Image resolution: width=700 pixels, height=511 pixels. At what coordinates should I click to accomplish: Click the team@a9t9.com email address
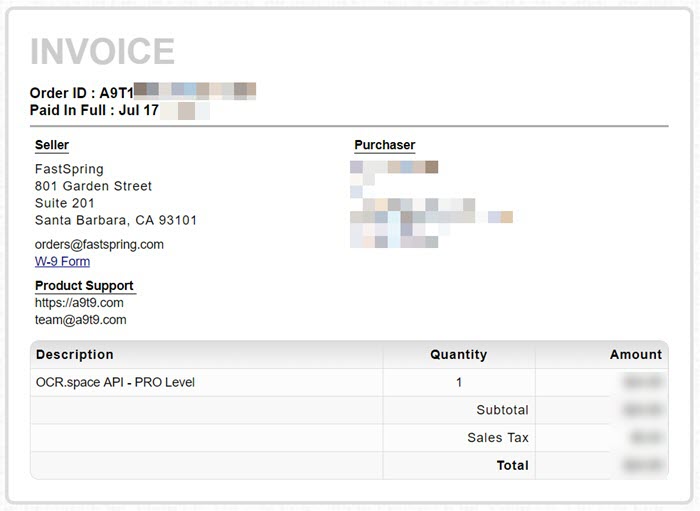pyautogui.click(x=80, y=320)
